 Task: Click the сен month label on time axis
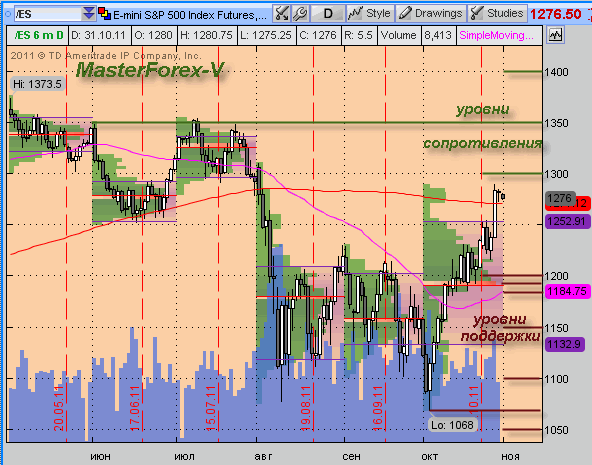coord(351,456)
